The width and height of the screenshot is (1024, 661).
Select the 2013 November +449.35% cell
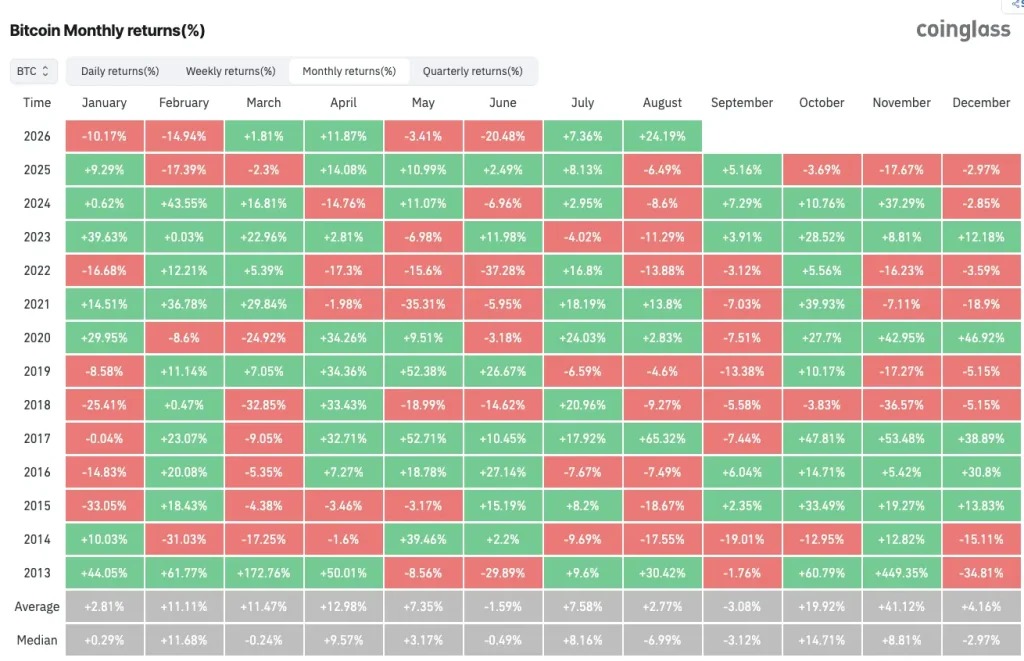(902, 573)
